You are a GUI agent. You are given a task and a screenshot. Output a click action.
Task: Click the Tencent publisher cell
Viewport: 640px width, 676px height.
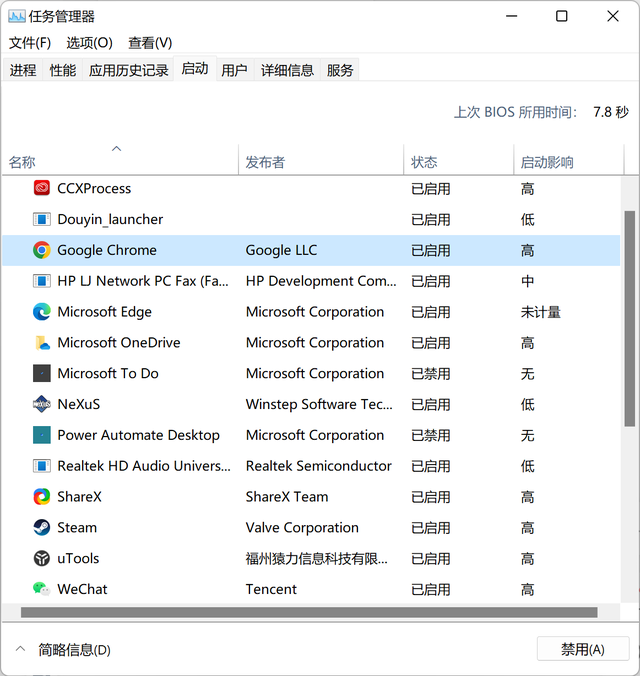[x=271, y=589]
